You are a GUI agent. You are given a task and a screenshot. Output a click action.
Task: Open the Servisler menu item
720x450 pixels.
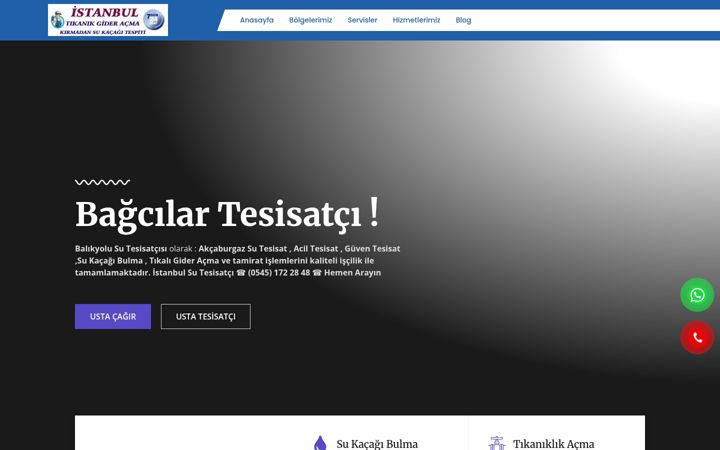(x=362, y=20)
